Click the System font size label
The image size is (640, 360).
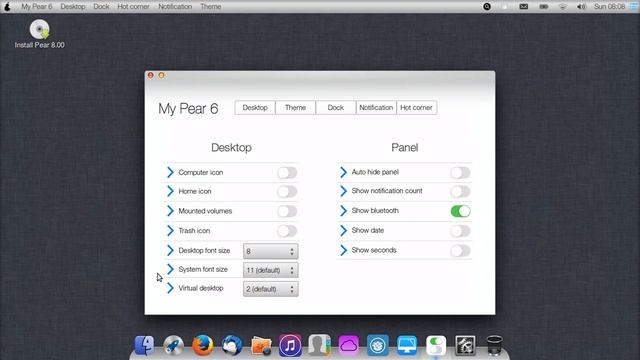pos(203,269)
